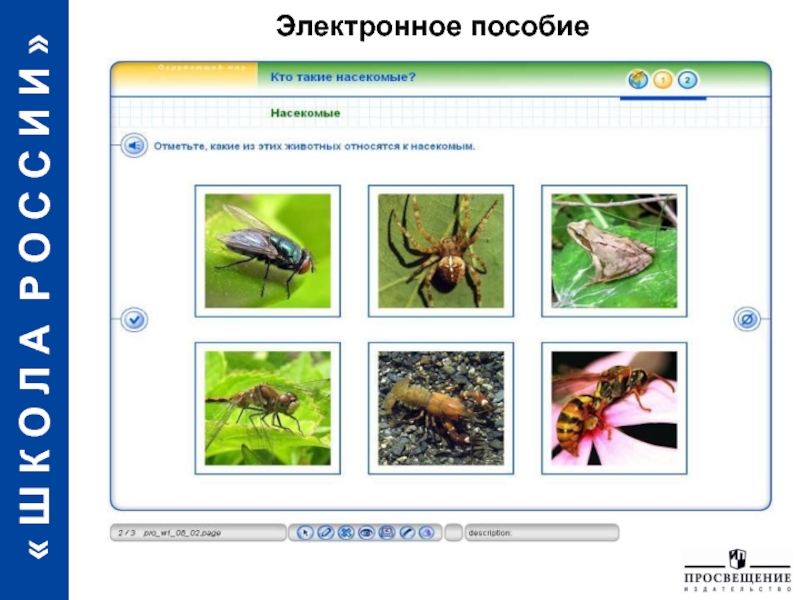Viewport: 800px width, 600px height.
Task: Click the cross eraser tool icon
Action: pyautogui.click(x=346, y=533)
